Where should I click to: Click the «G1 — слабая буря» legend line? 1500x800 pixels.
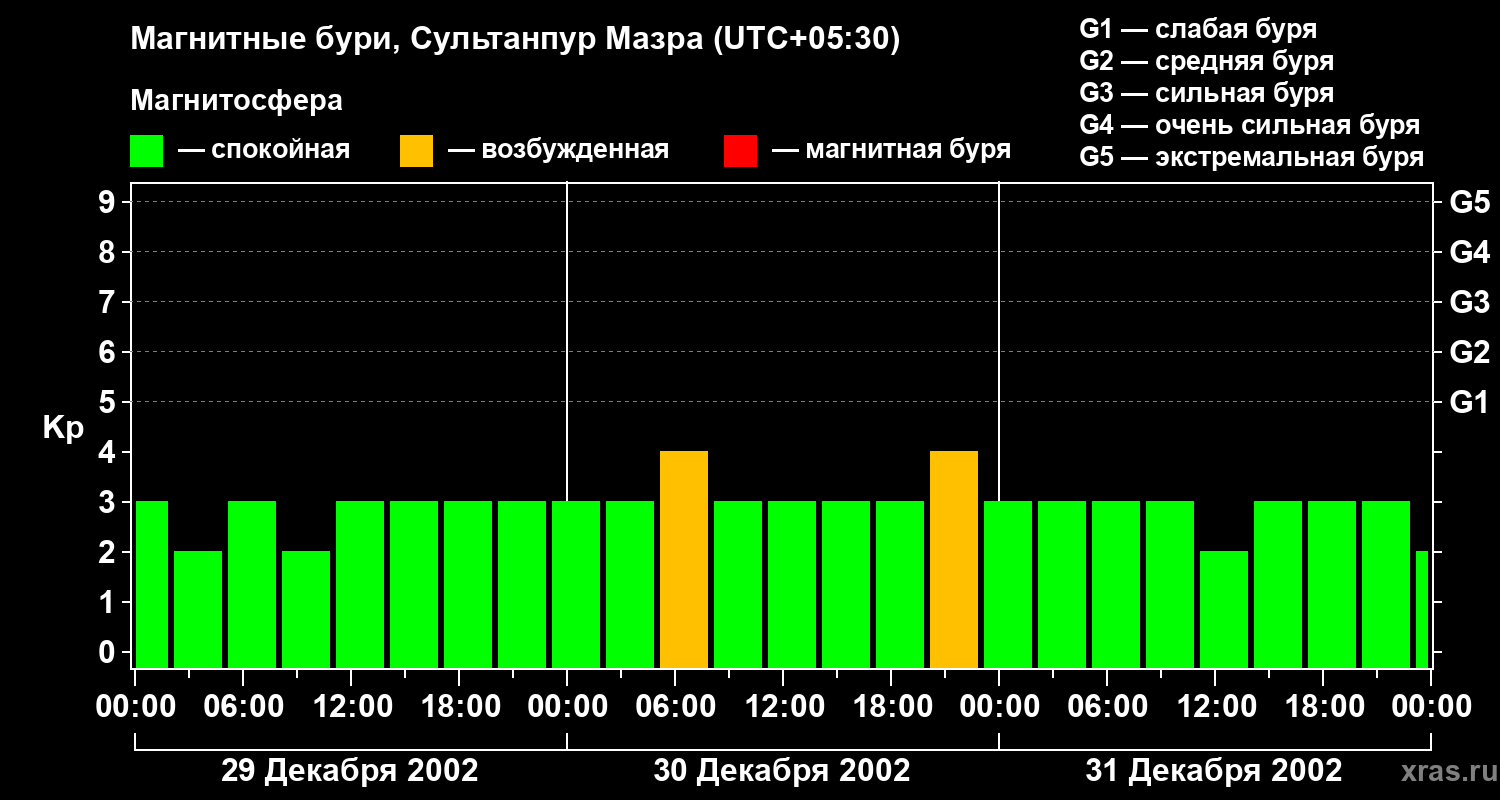point(1198,29)
